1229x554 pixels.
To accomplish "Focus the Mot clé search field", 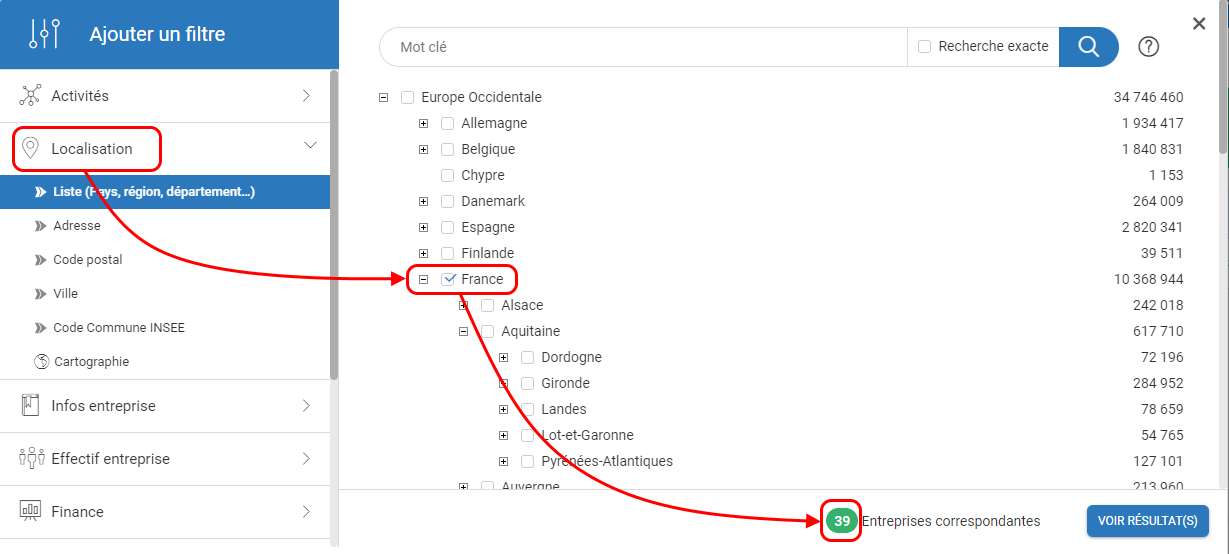I will coord(640,47).
